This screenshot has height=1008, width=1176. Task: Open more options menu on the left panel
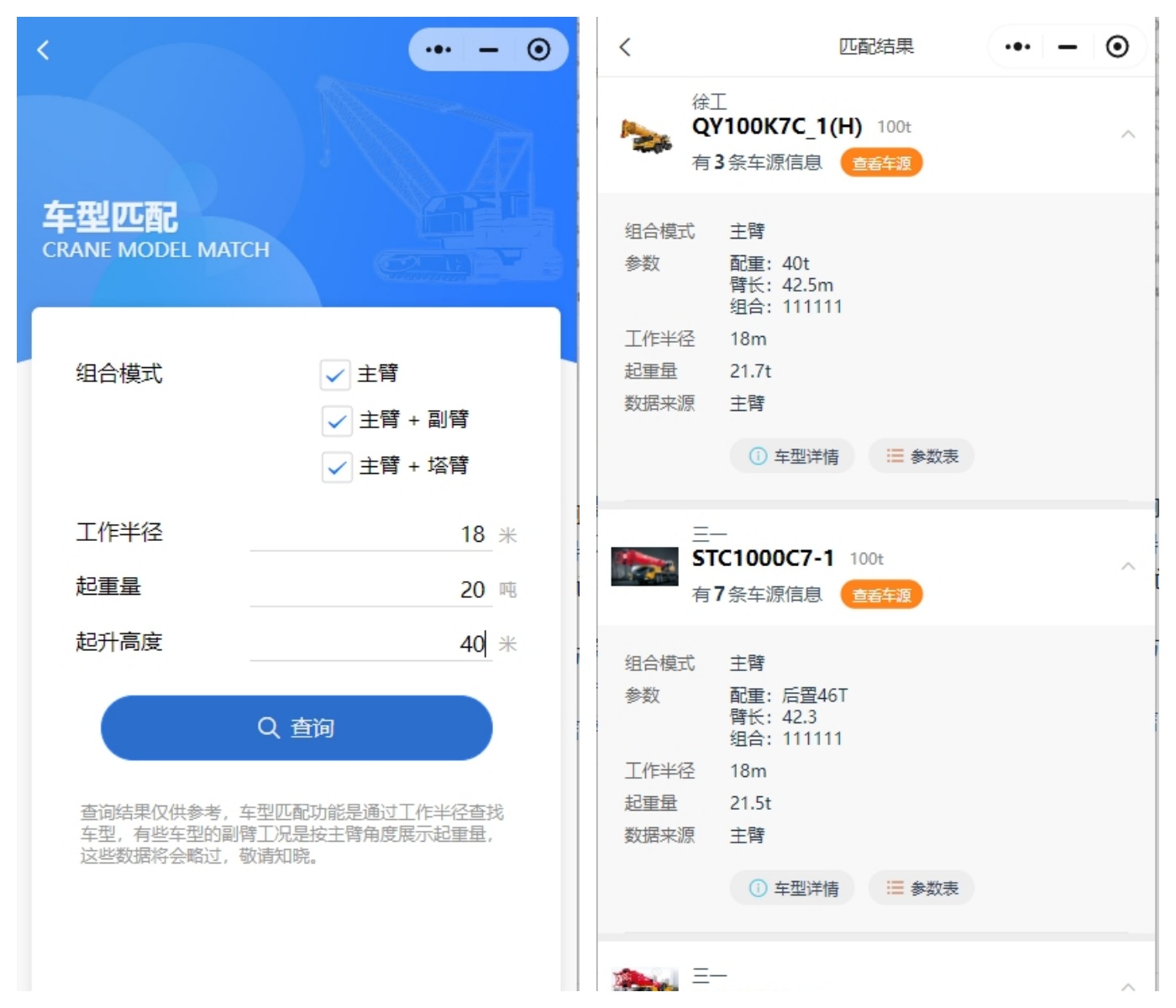438,50
